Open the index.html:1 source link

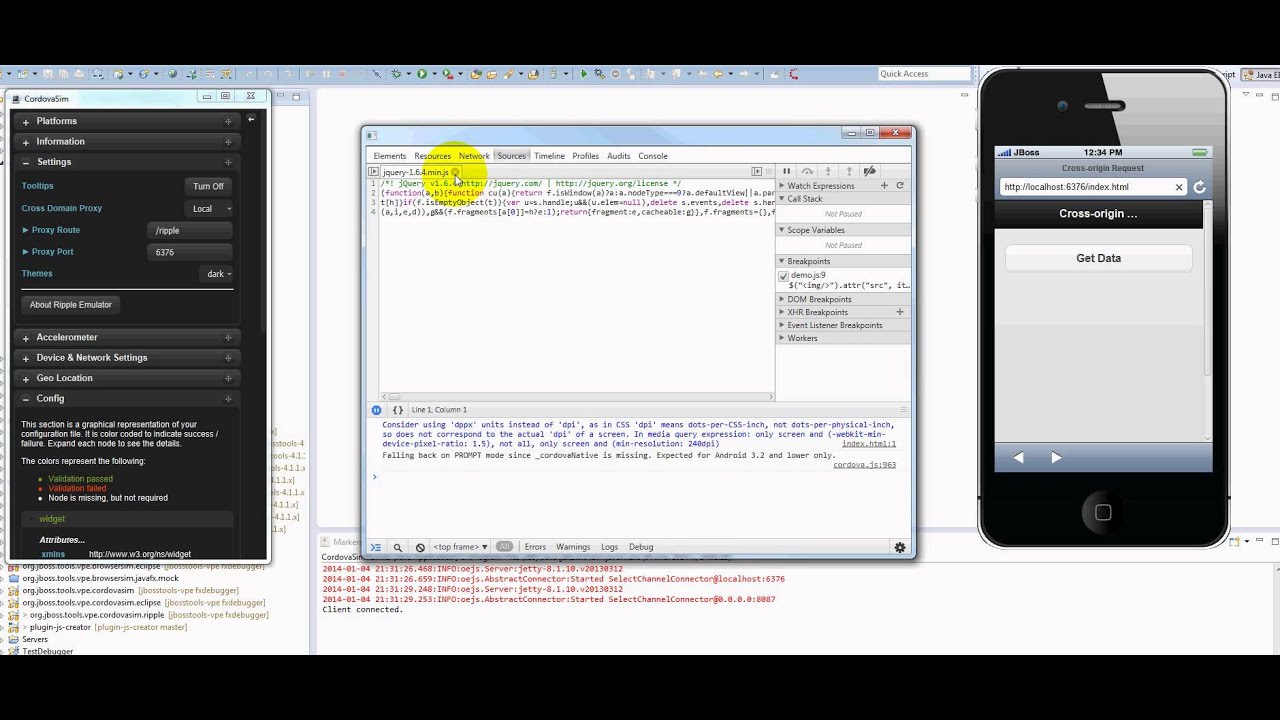[x=869, y=444]
